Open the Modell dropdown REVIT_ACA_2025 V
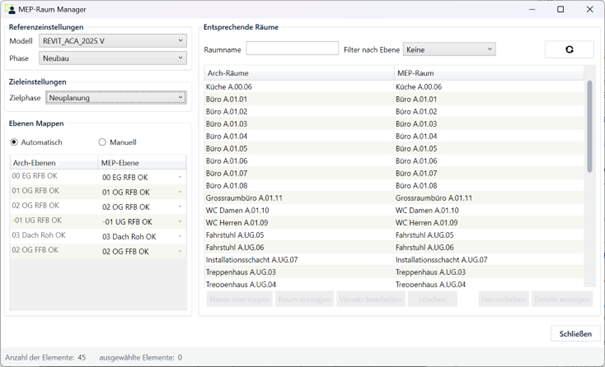 (x=113, y=41)
